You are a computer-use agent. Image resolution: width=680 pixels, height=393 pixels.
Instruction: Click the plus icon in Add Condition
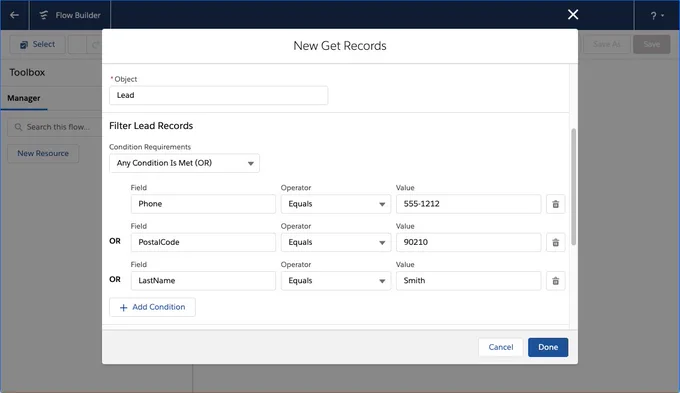click(123, 308)
